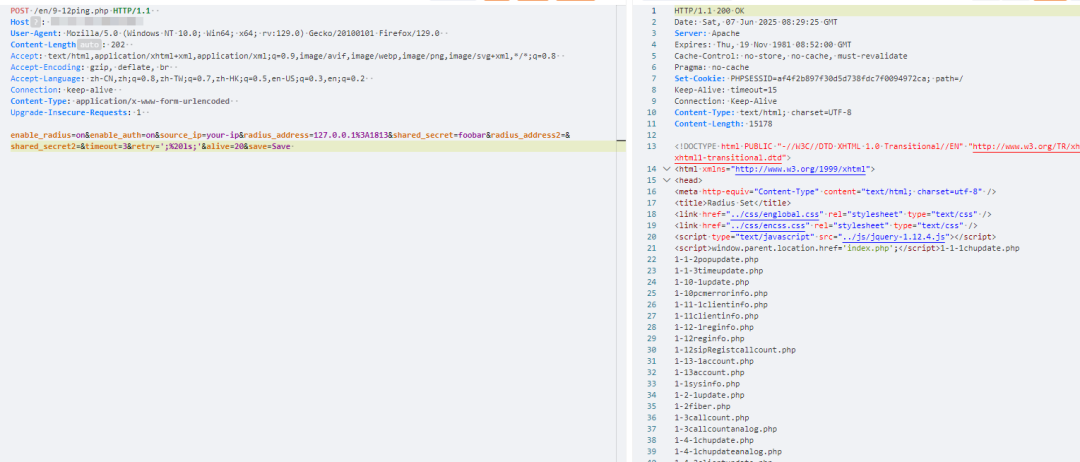Click the 1-2-1update.php output line
The height and width of the screenshot is (462, 1080).
[709, 395]
